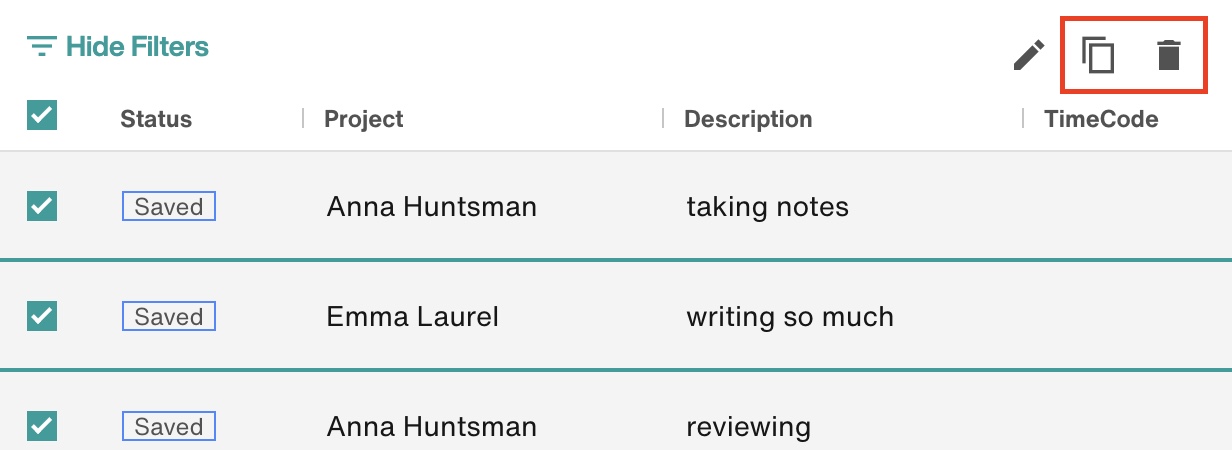Select the writing so much description
This screenshot has width=1232, height=450.
(x=790, y=317)
